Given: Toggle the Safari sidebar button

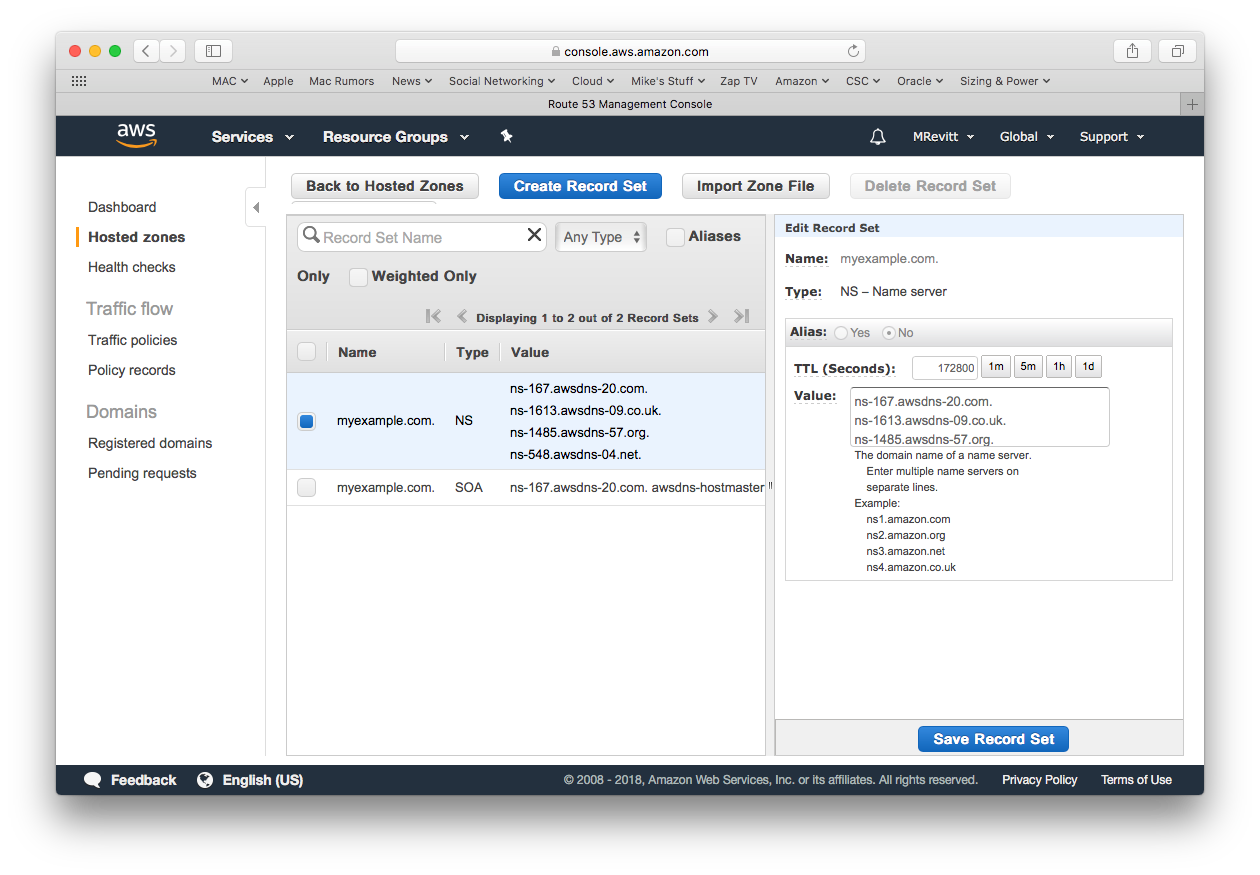Looking at the screenshot, I should [213, 51].
